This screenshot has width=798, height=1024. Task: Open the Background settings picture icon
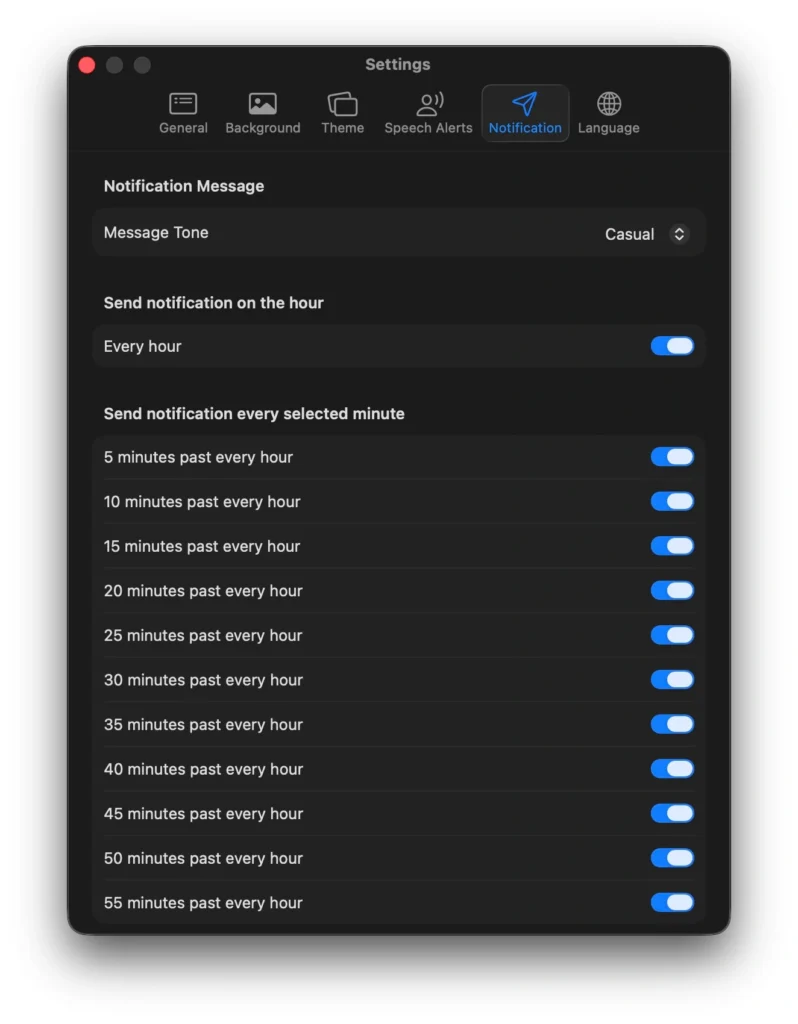click(x=263, y=104)
